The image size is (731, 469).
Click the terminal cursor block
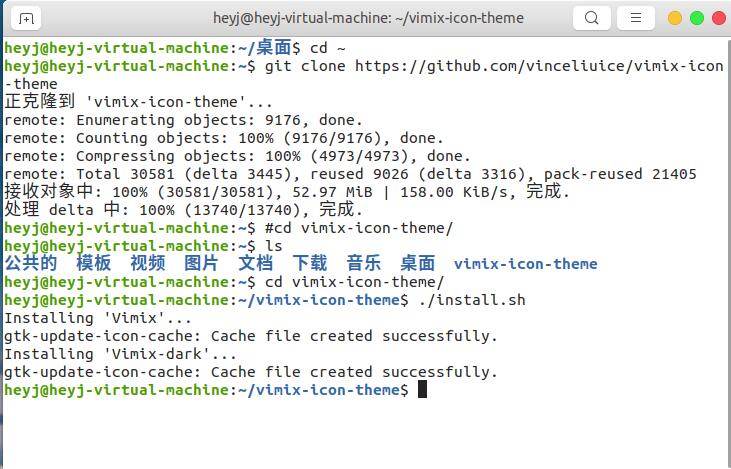422,389
